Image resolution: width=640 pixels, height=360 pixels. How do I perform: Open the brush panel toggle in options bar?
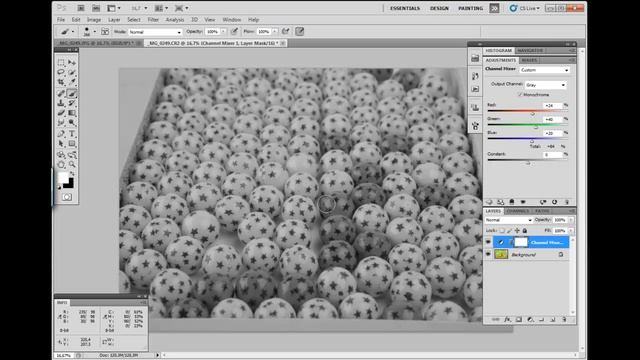(x=105, y=31)
